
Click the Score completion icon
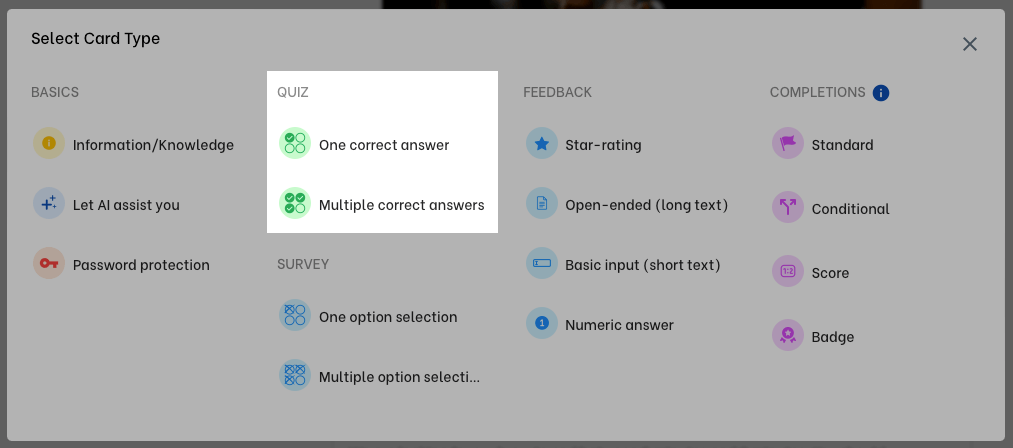tap(788, 272)
